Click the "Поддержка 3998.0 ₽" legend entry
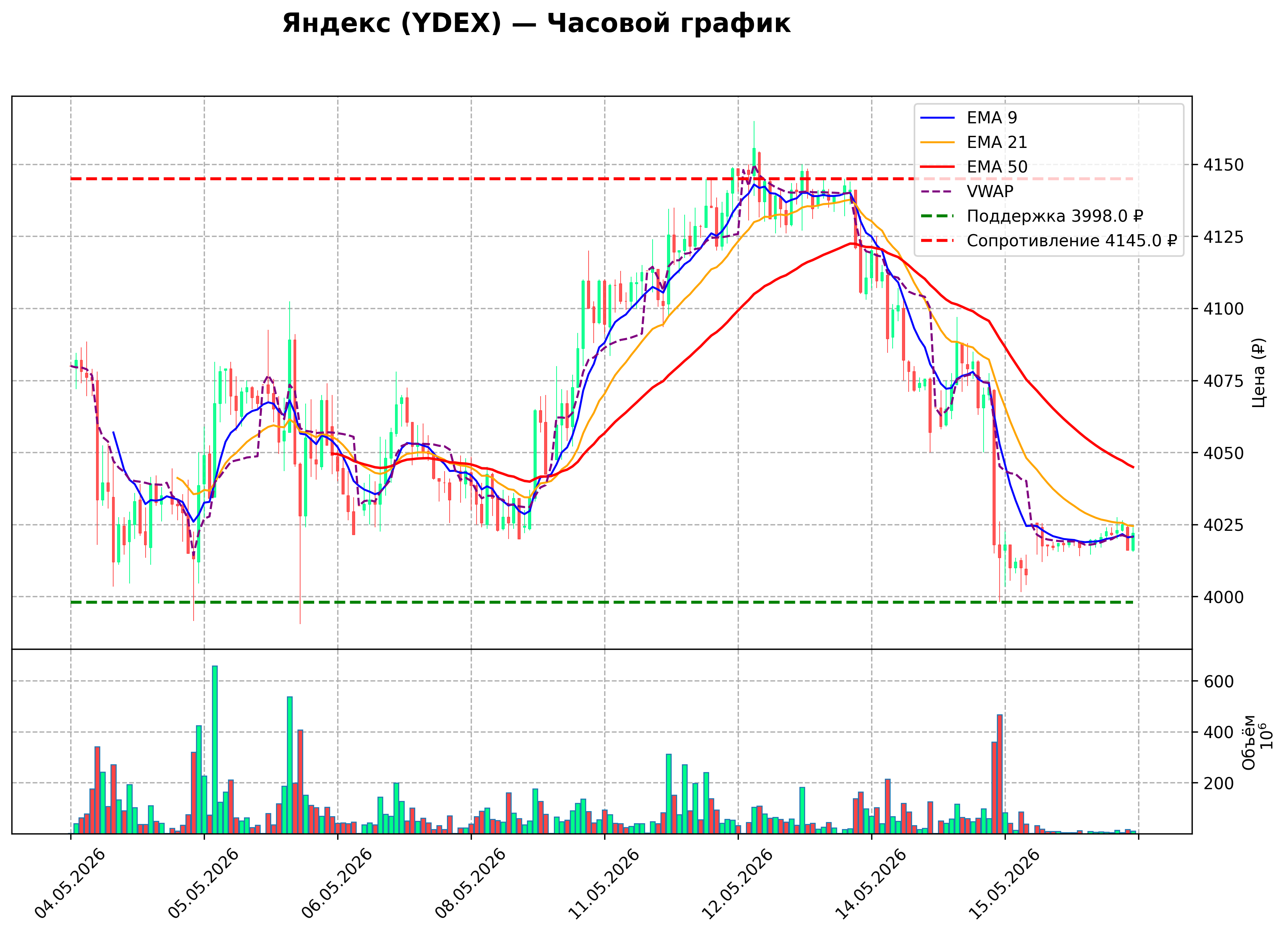 tap(1032, 216)
